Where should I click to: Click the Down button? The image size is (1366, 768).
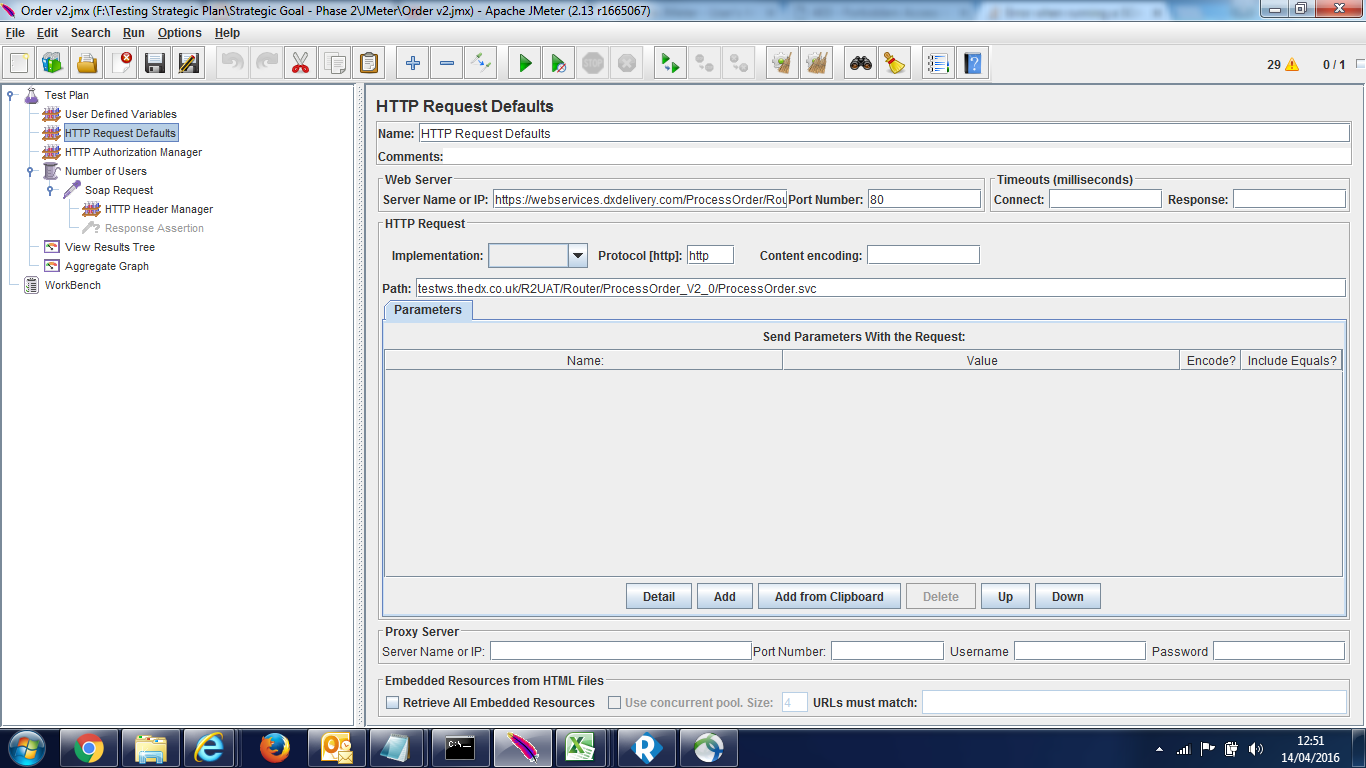point(1068,597)
